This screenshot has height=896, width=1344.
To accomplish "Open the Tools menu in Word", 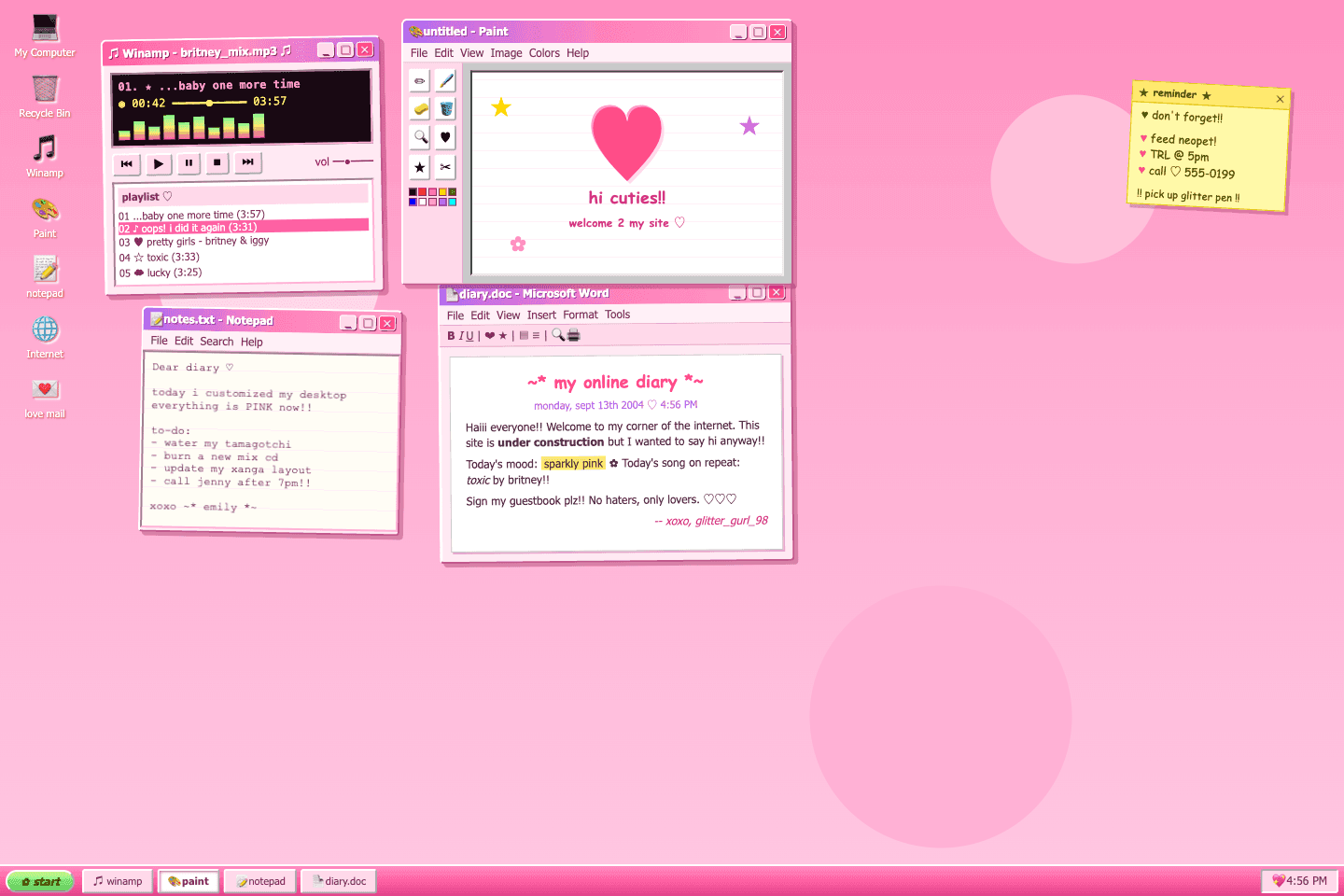I will click(617, 315).
